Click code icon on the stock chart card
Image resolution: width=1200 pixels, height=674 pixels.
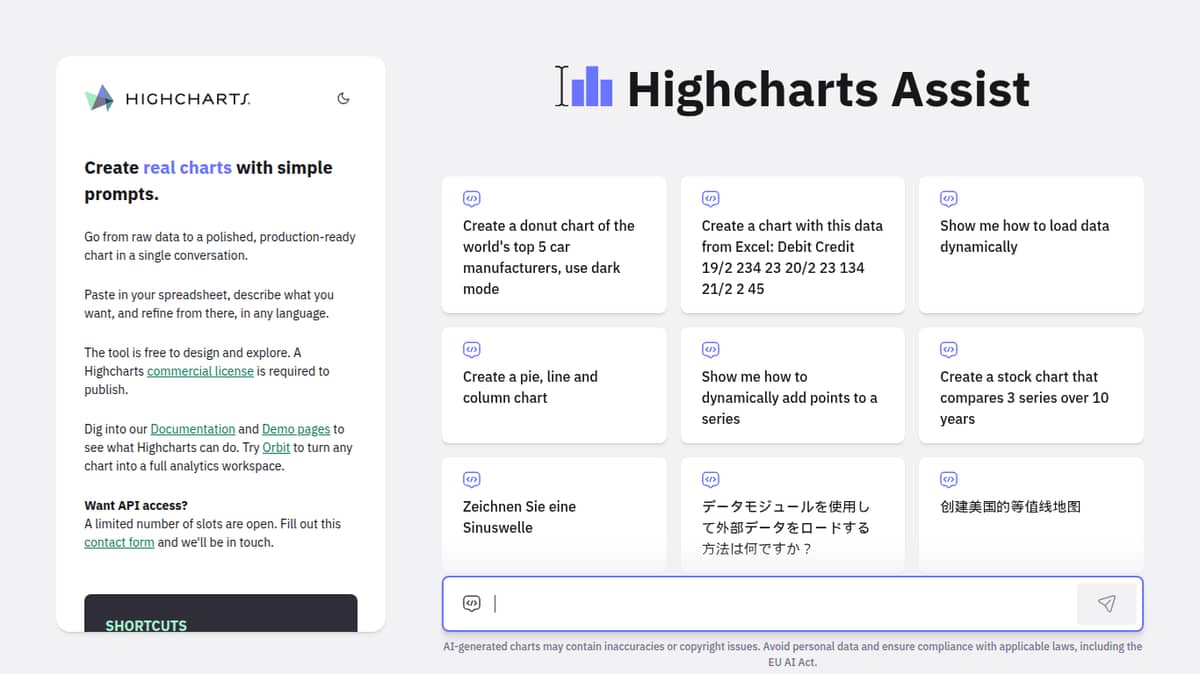[x=949, y=350]
